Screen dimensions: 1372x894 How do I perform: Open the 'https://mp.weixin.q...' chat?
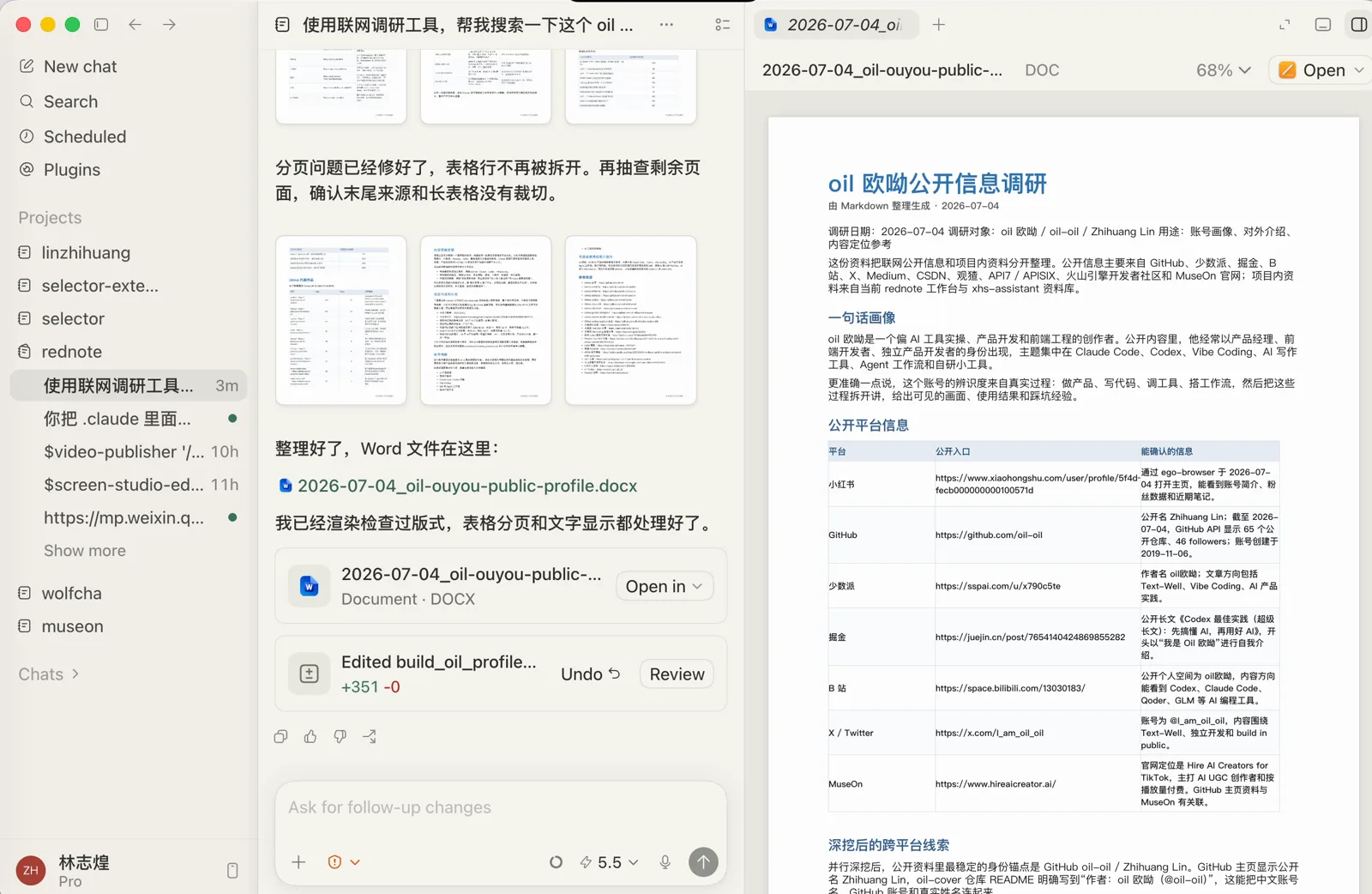(129, 517)
